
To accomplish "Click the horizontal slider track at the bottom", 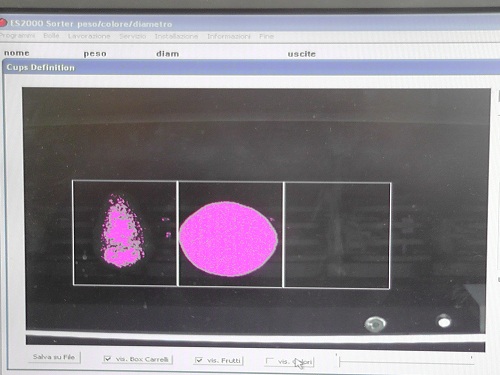I will [x=405, y=361].
